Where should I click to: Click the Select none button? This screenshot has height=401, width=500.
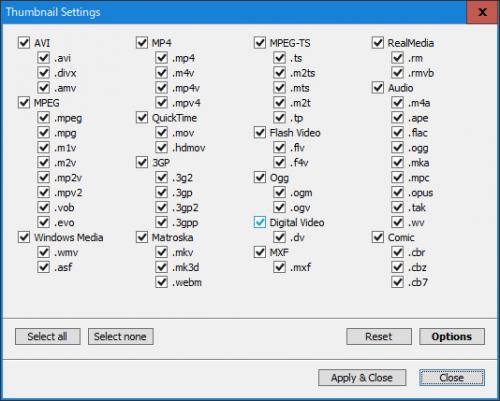coord(121,337)
